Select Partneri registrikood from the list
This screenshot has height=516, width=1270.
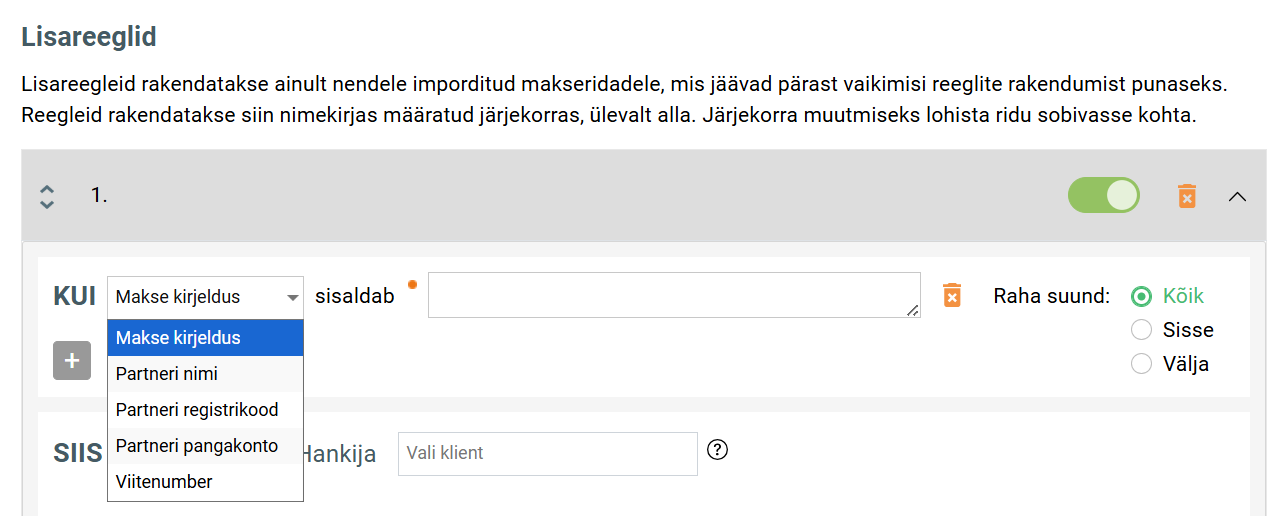[x=205, y=410]
